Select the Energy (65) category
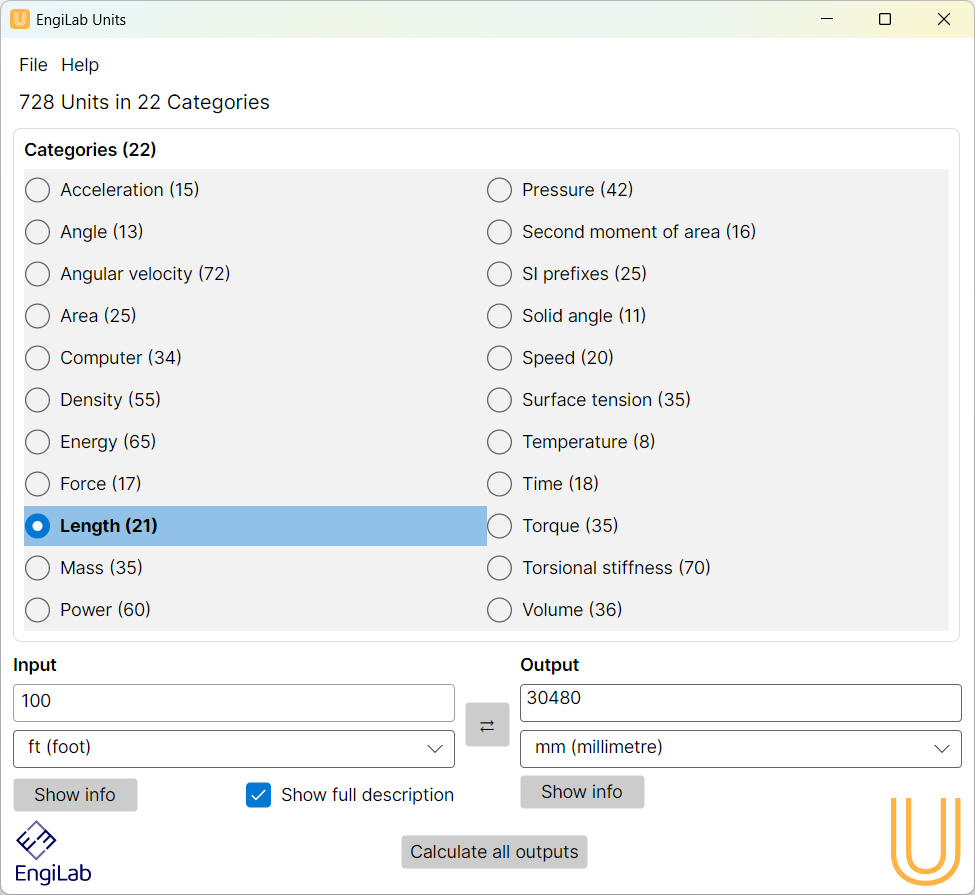The image size is (975, 895). pos(38,442)
